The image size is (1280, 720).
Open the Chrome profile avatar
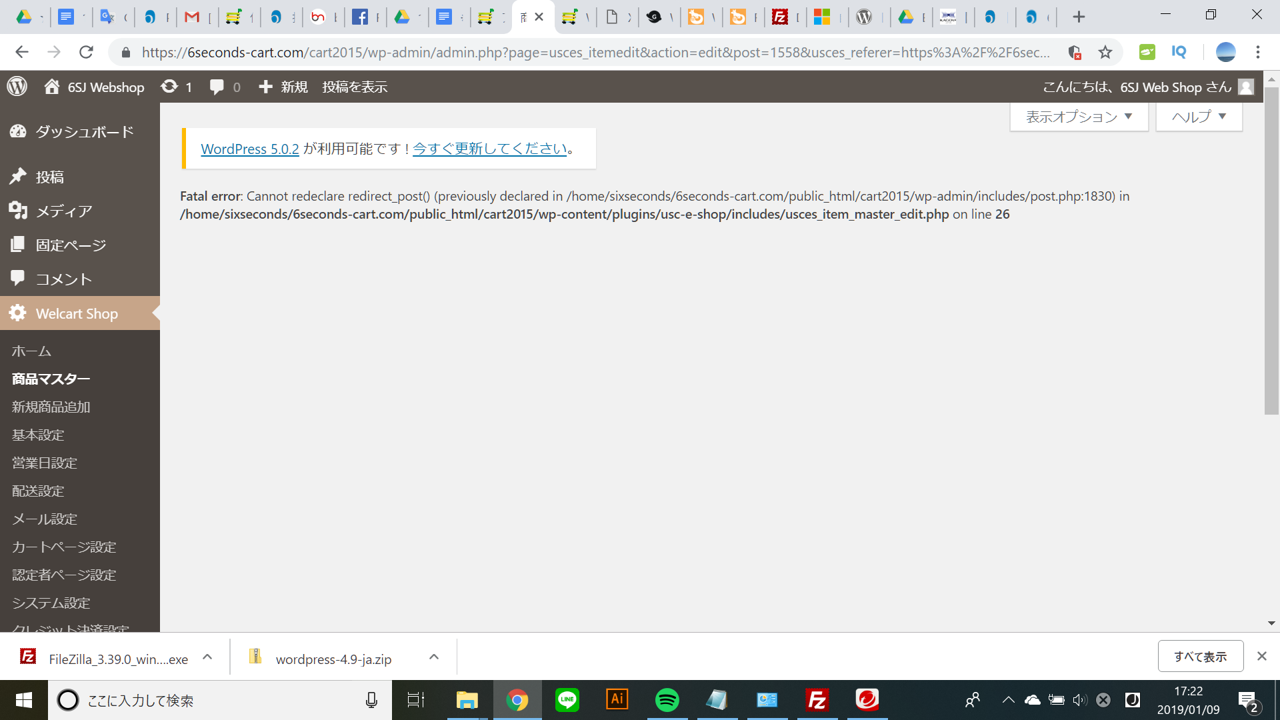click(1226, 52)
